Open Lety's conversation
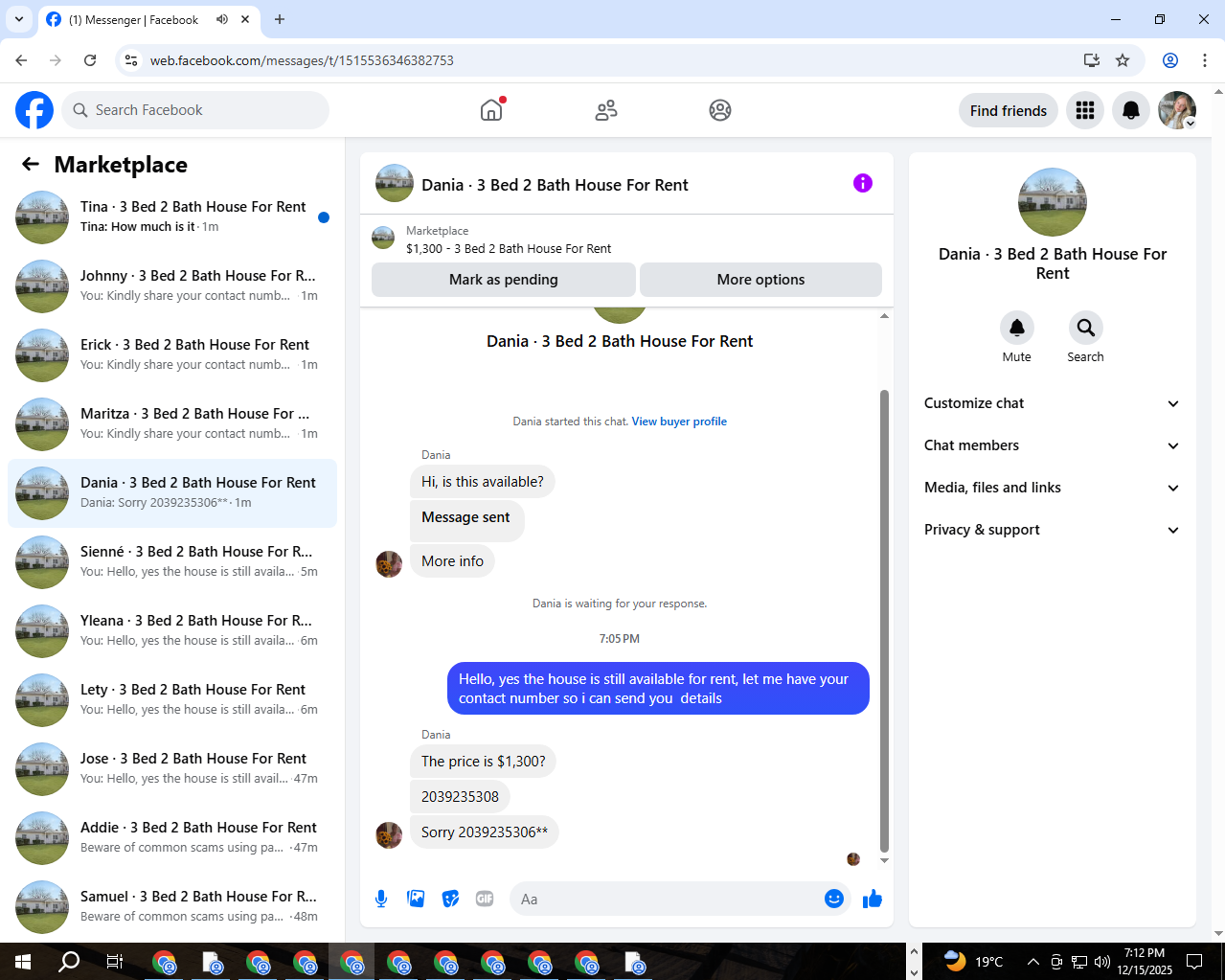The width and height of the screenshot is (1225, 980). click(172, 700)
